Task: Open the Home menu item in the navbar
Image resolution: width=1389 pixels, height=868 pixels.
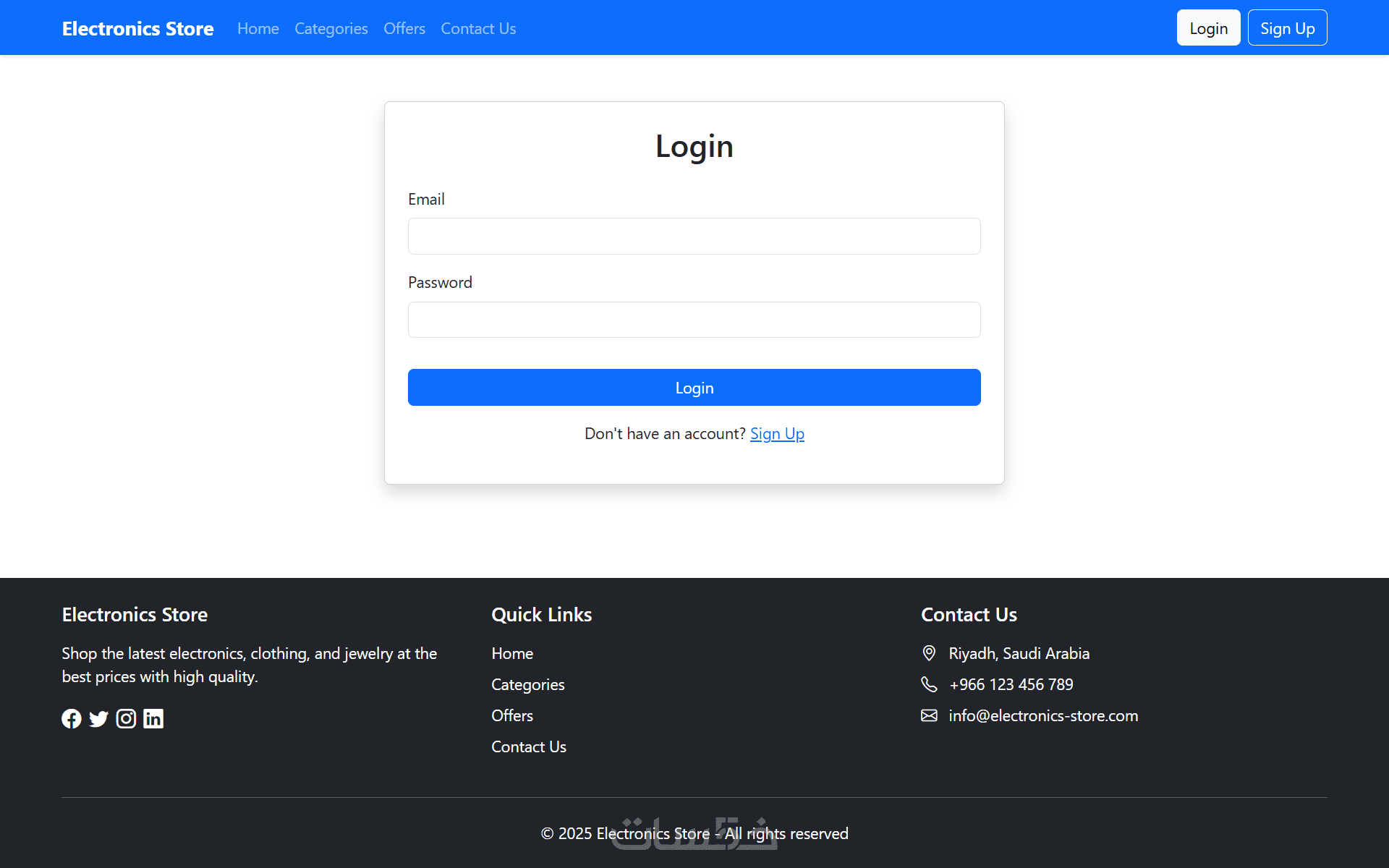Action: pos(258,28)
